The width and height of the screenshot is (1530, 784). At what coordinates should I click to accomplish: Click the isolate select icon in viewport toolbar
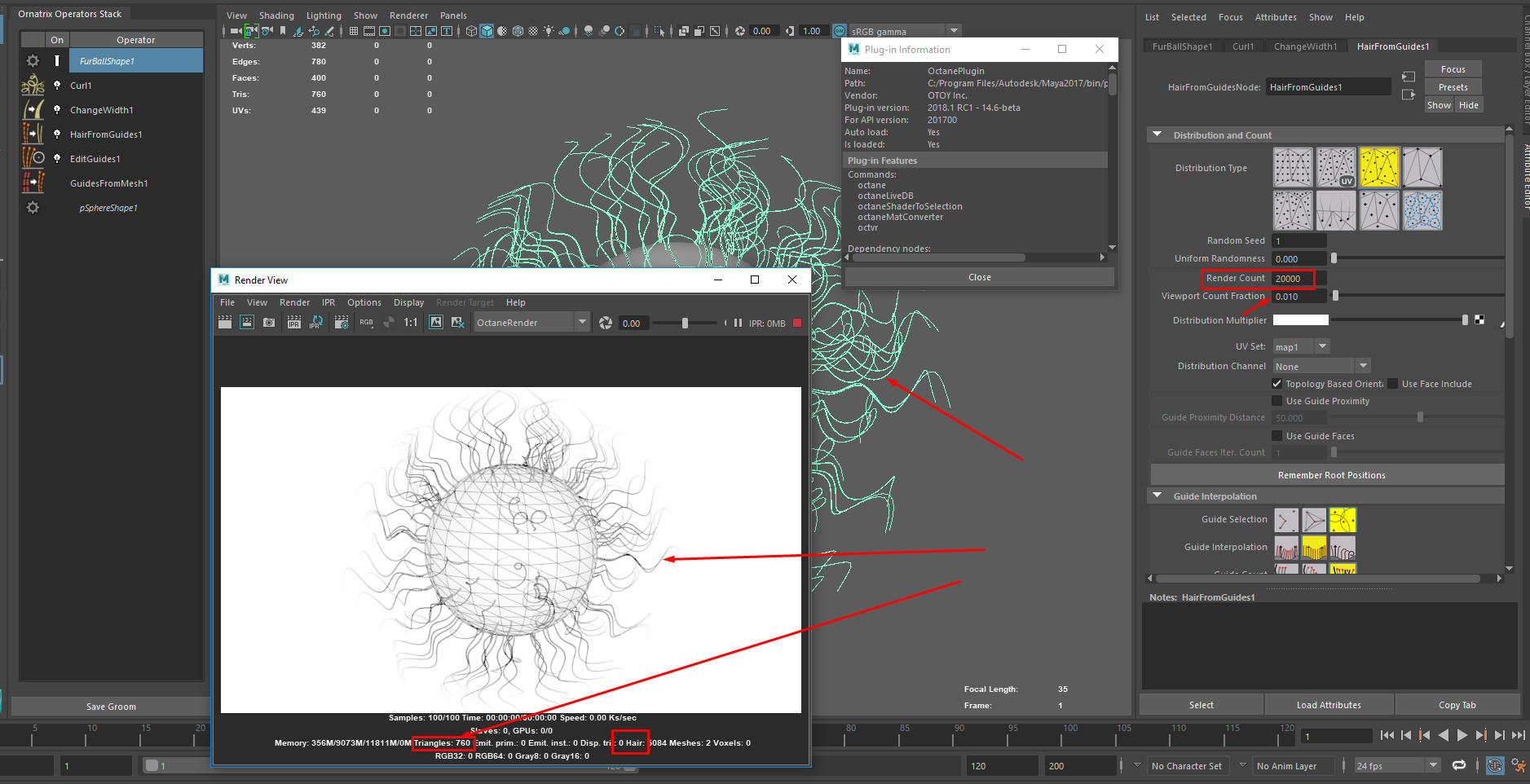pyautogui.click(x=659, y=31)
